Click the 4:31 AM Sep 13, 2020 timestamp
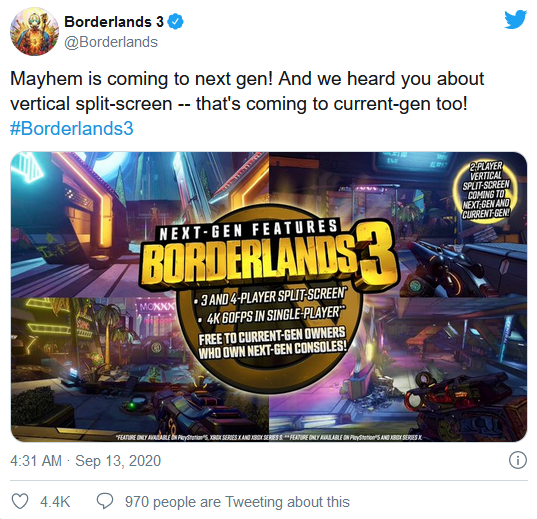Screen dimensions: 537x519 pyautogui.click(x=85, y=461)
